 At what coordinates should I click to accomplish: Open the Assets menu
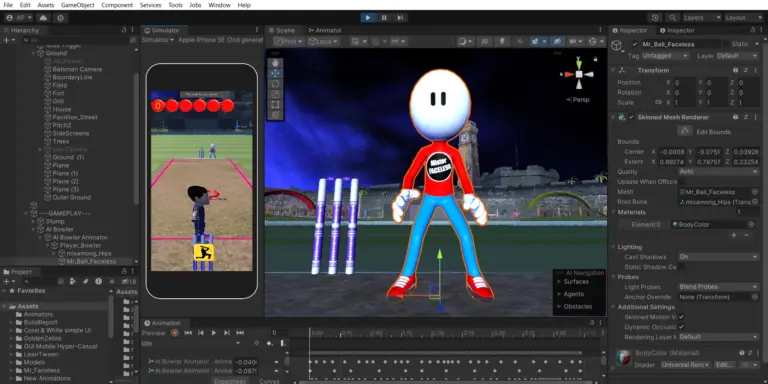tap(46, 5)
